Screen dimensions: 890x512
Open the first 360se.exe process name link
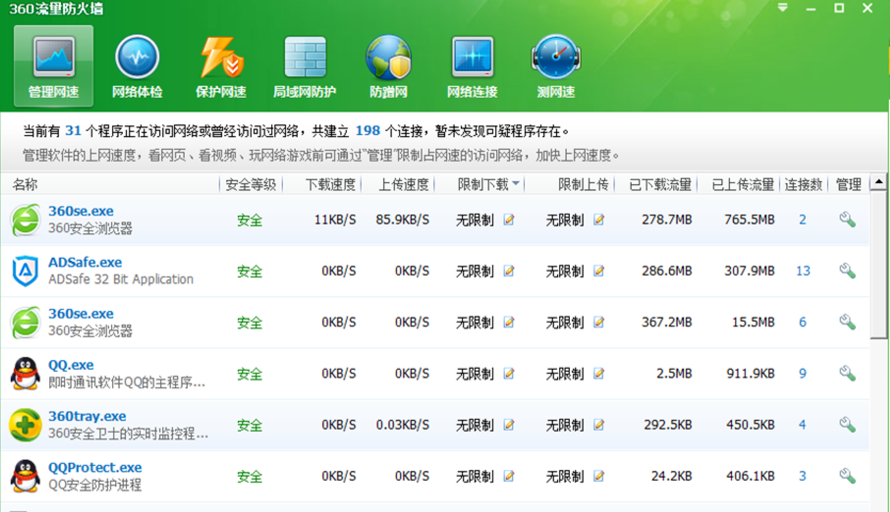click(81, 211)
